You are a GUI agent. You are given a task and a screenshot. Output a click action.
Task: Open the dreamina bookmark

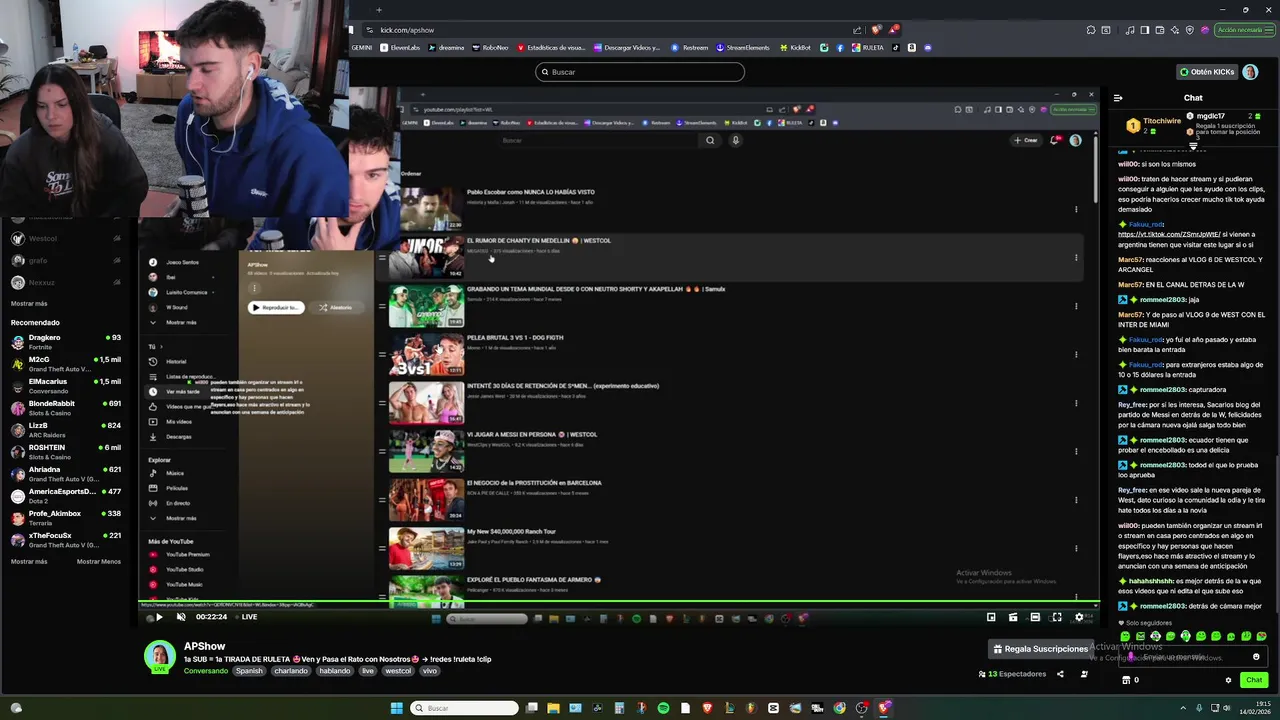[447, 47]
